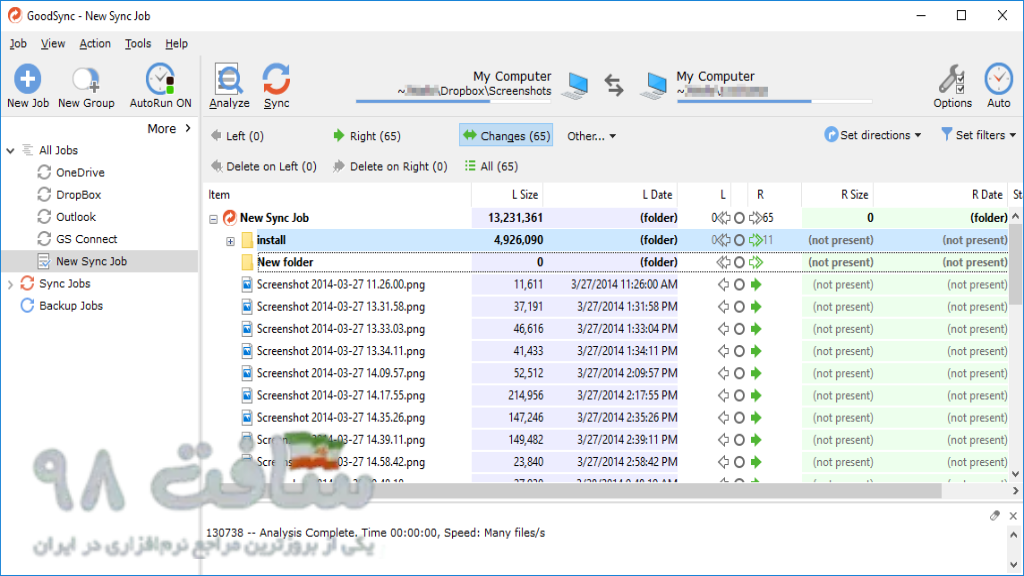Set New folder row to do-nothing circle

(x=739, y=263)
